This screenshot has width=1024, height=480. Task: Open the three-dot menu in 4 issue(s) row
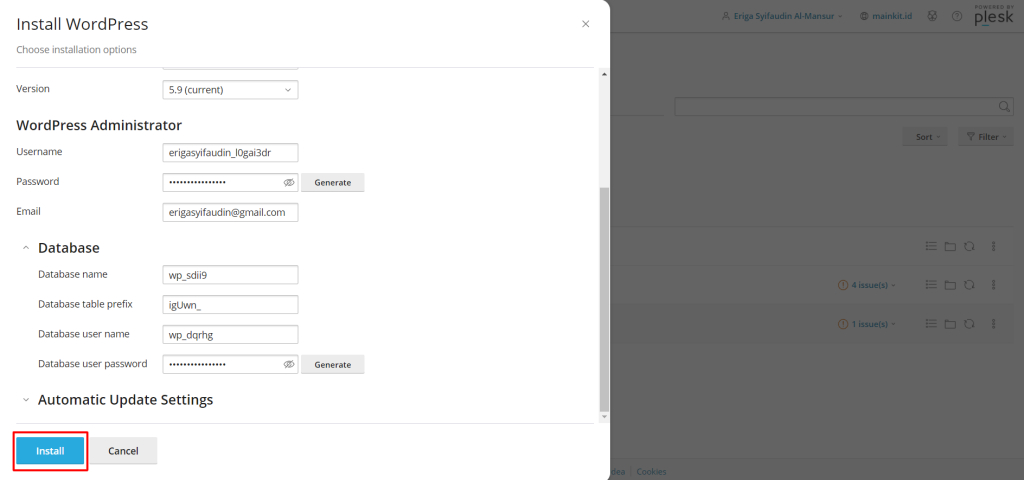(x=994, y=285)
